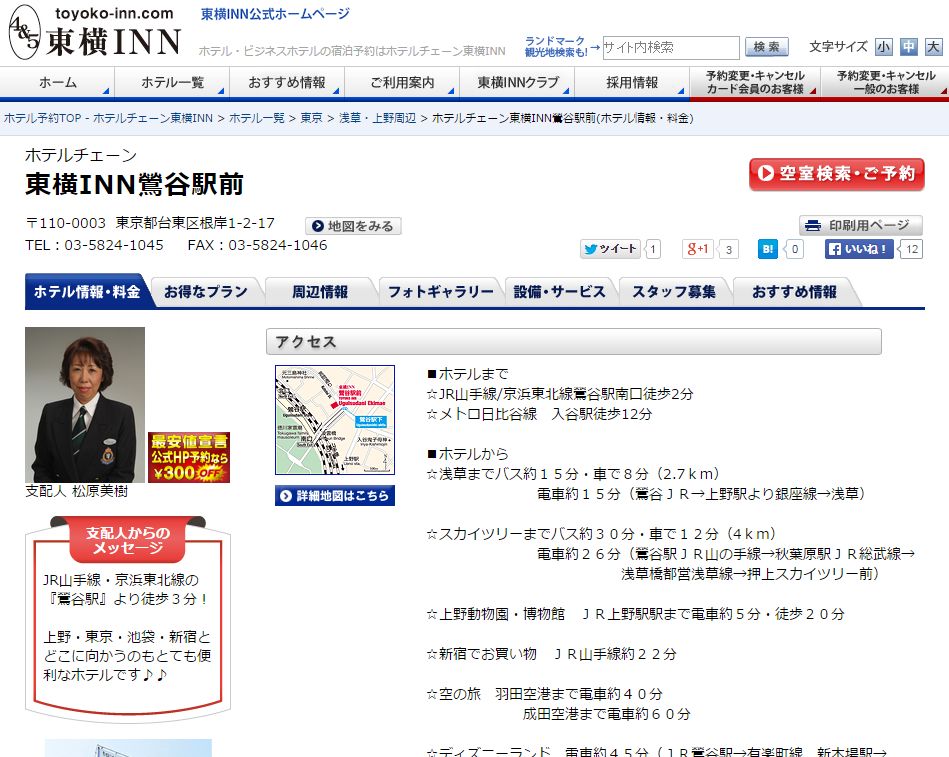
Task: Click the 空室検索・ご予約 reservation button
Action: 836,174
